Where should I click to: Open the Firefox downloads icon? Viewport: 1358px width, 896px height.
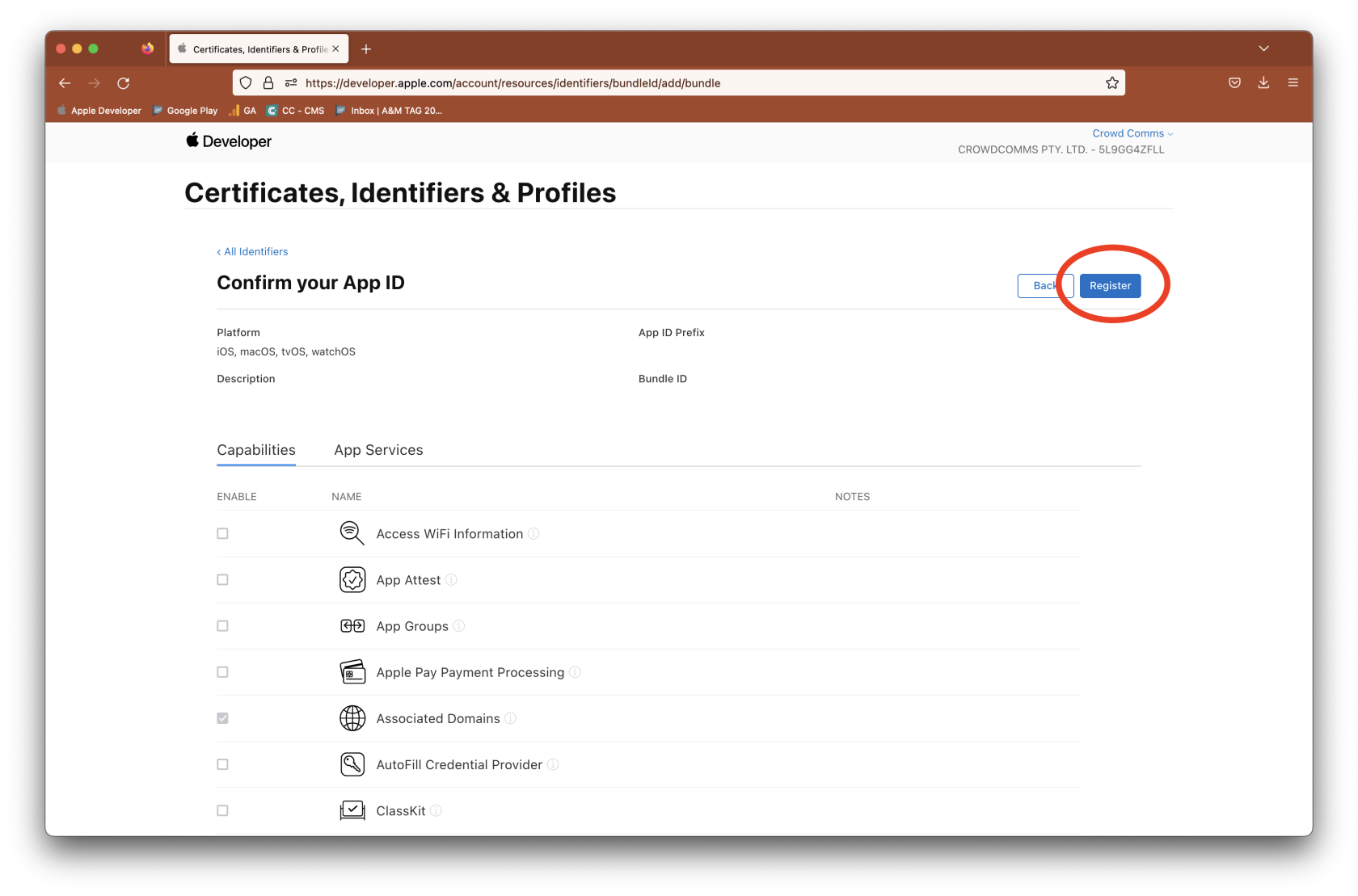click(1263, 83)
